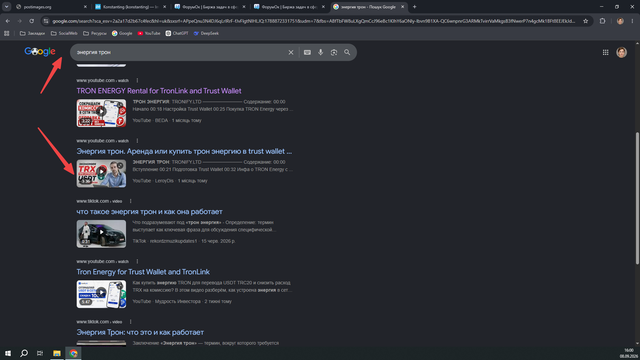Open 'Энергия трон. Аренда или купить трон энергию' result
This screenshot has width=640, height=360.
point(184,151)
